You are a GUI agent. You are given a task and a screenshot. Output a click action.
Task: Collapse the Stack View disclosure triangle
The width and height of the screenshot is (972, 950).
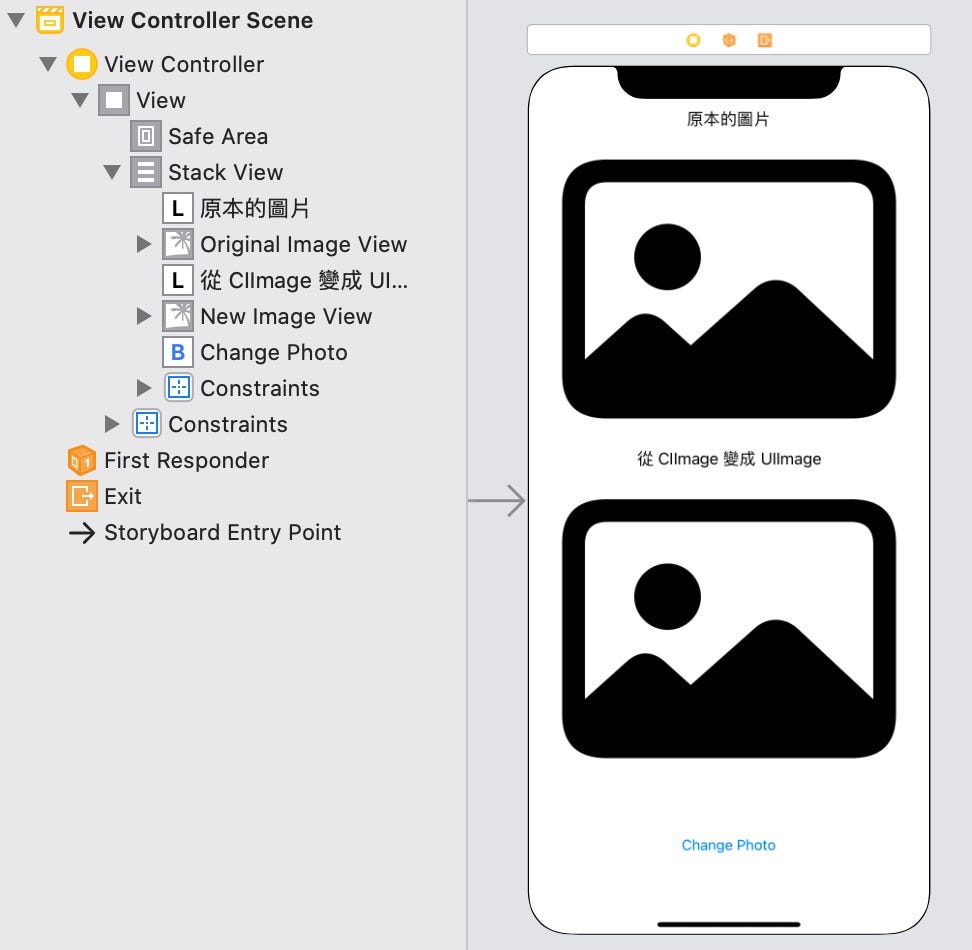(x=113, y=172)
